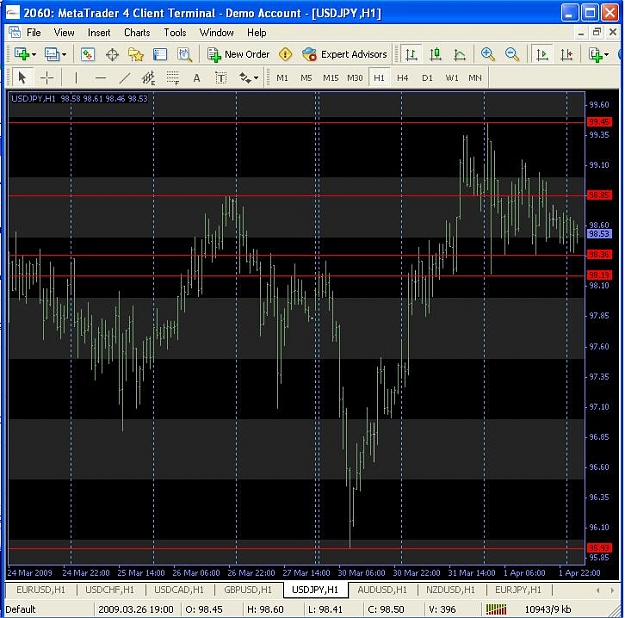Switch timeframe to D1
Screen dimensions: 625x618
[427, 78]
